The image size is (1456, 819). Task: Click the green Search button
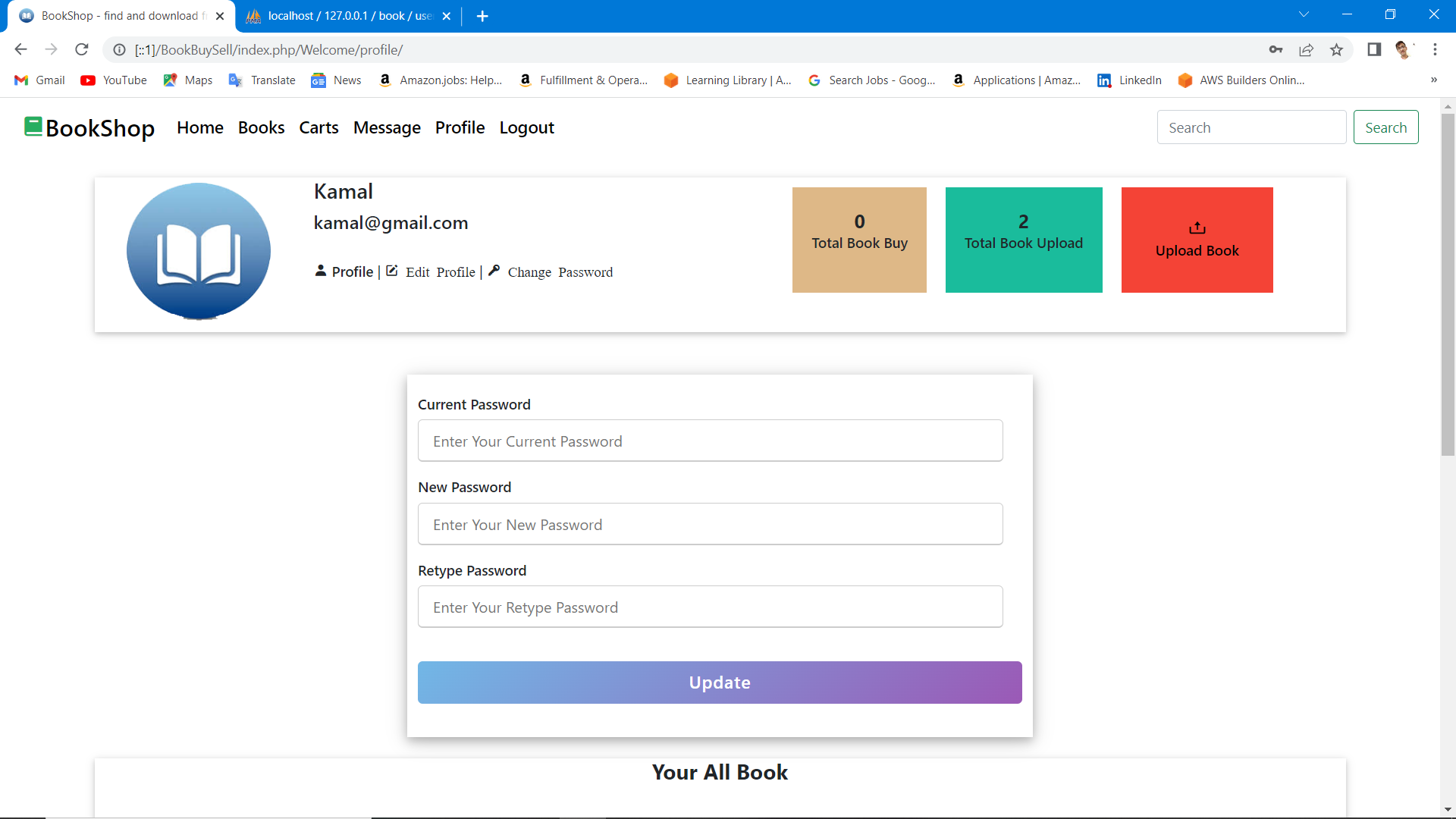[1385, 127]
